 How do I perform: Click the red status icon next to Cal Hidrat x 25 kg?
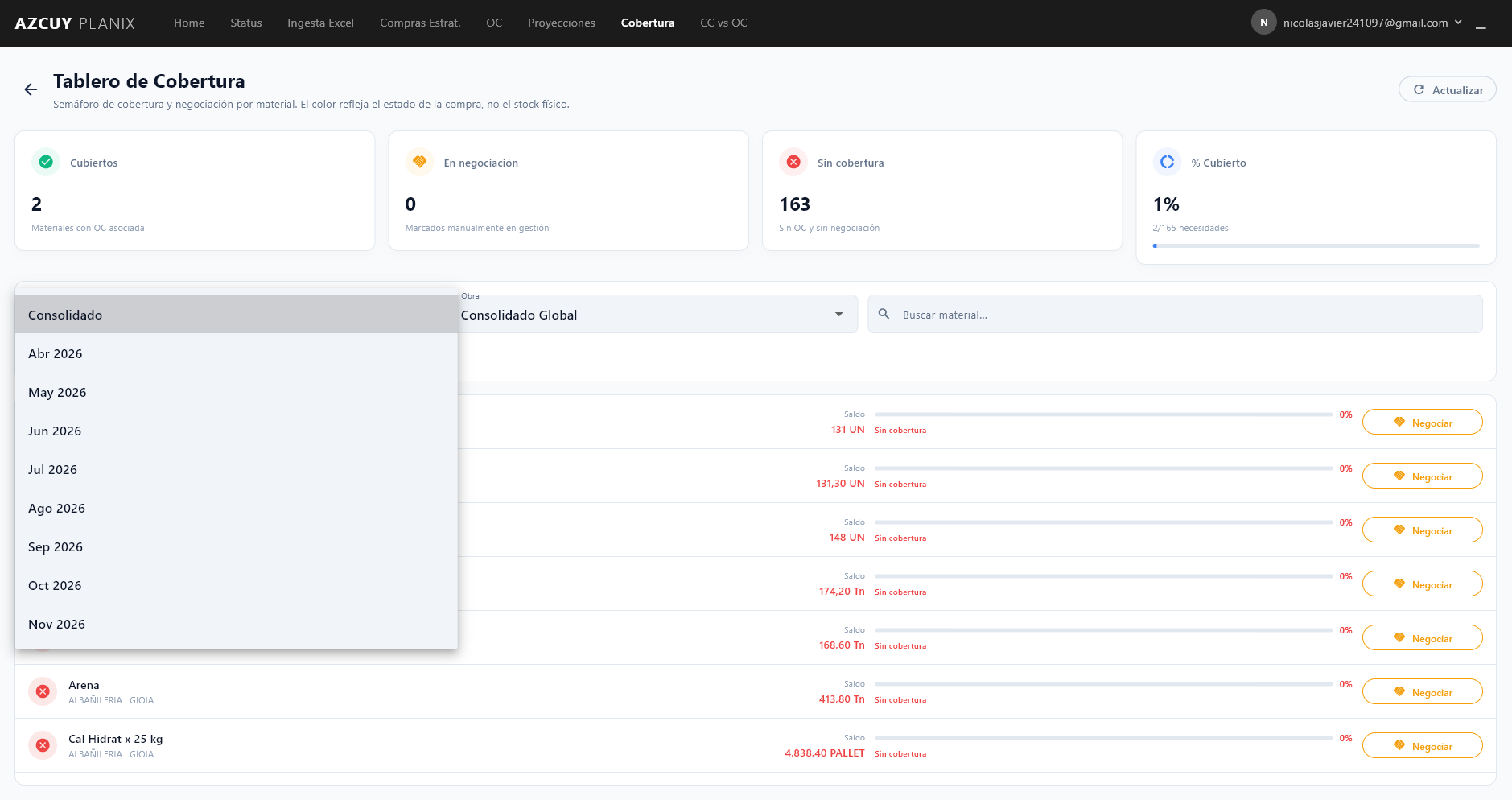click(x=43, y=745)
